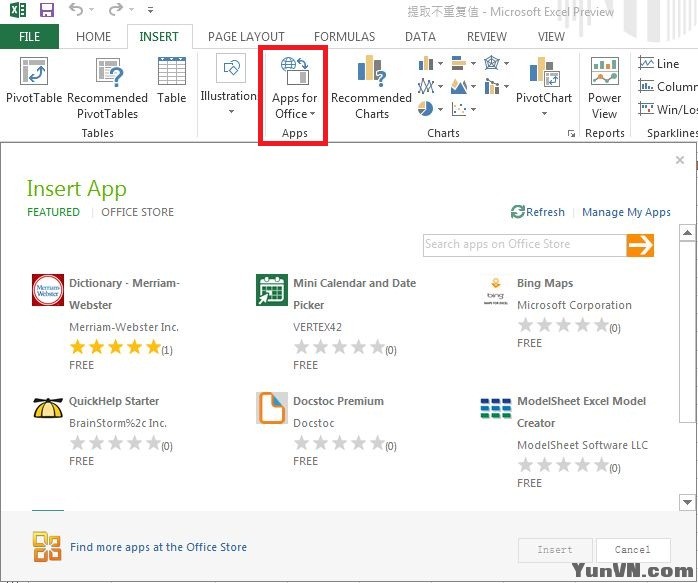The width and height of the screenshot is (698, 583).
Task: Open the Undo history dropdown arrow
Action: 91,9
